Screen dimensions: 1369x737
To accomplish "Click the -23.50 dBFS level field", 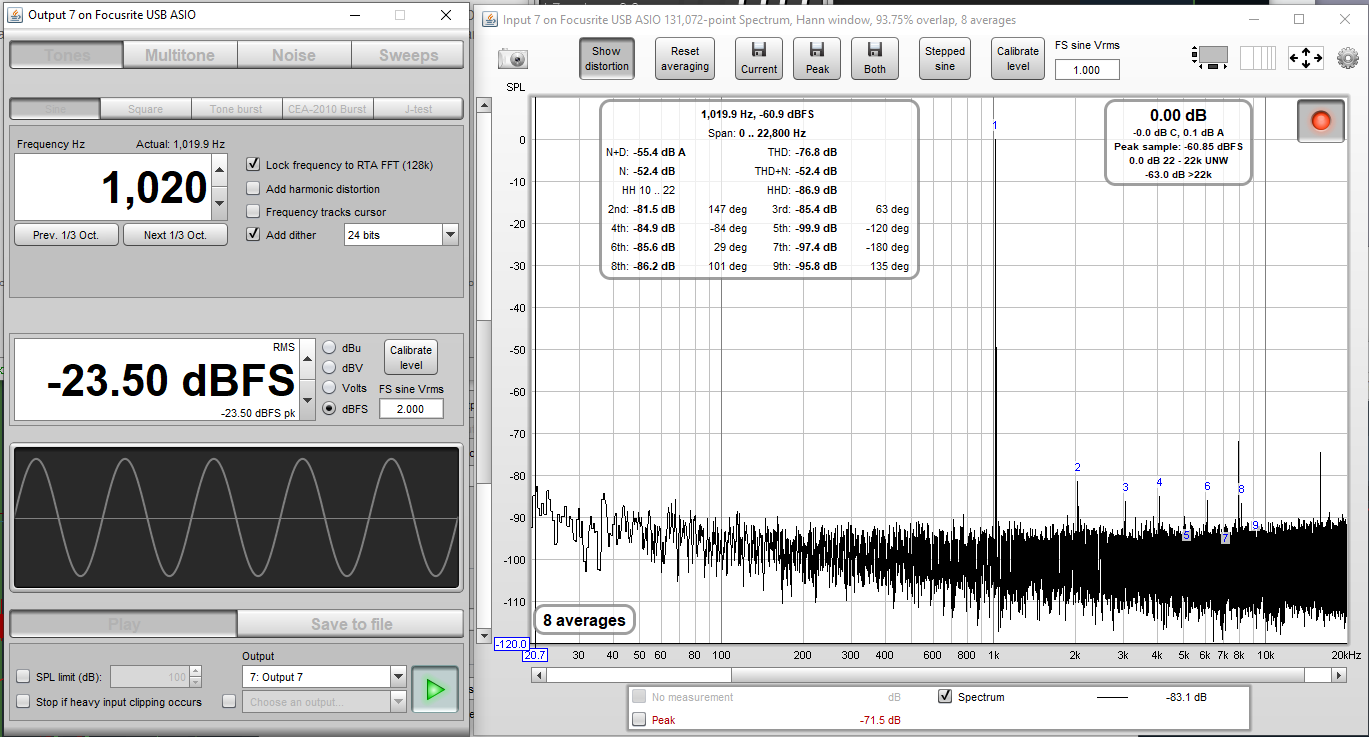I will point(157,380).
